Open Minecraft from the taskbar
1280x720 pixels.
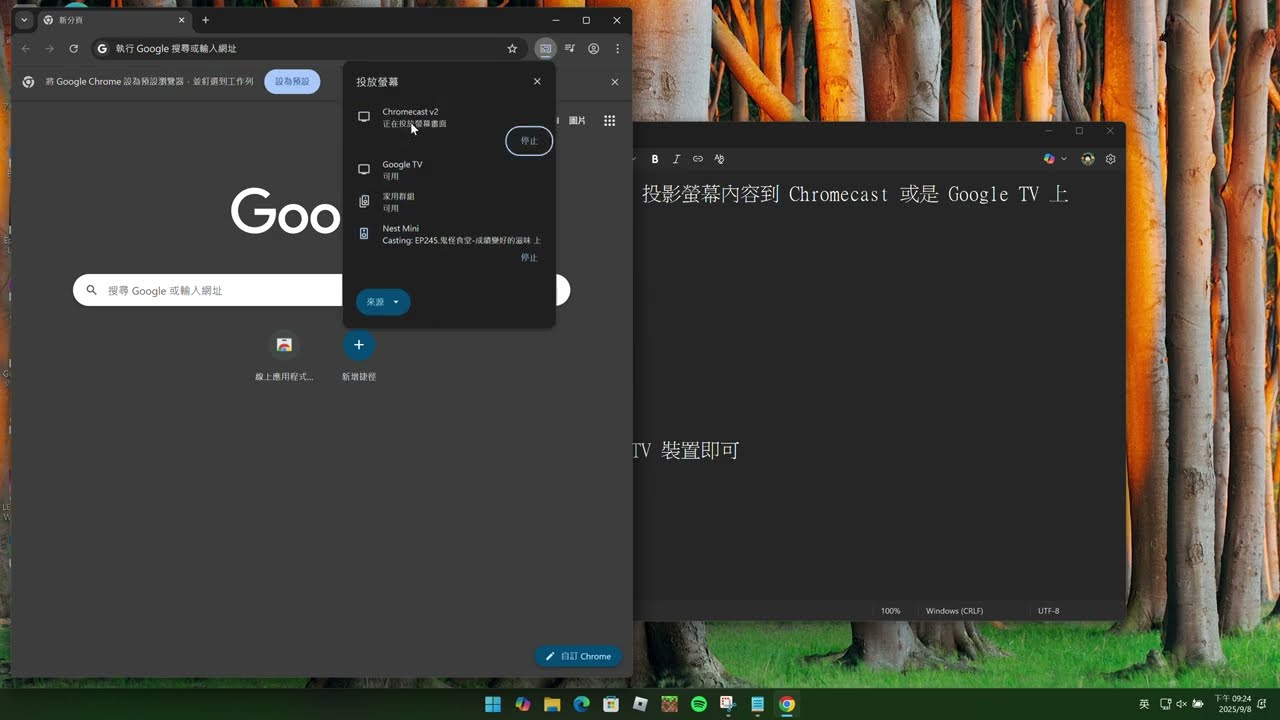point(669,704)
